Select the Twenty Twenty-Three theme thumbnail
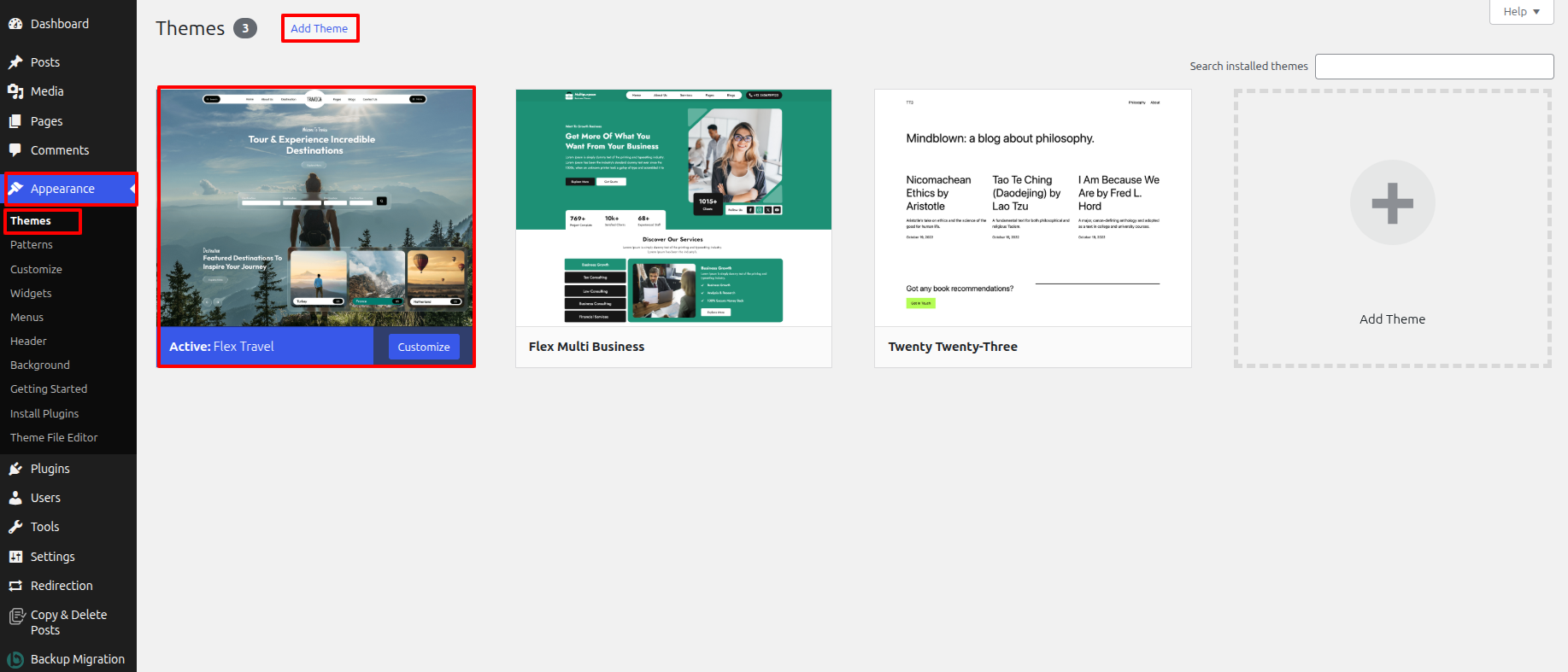 pyautogui.click(x=1032, y=207)
